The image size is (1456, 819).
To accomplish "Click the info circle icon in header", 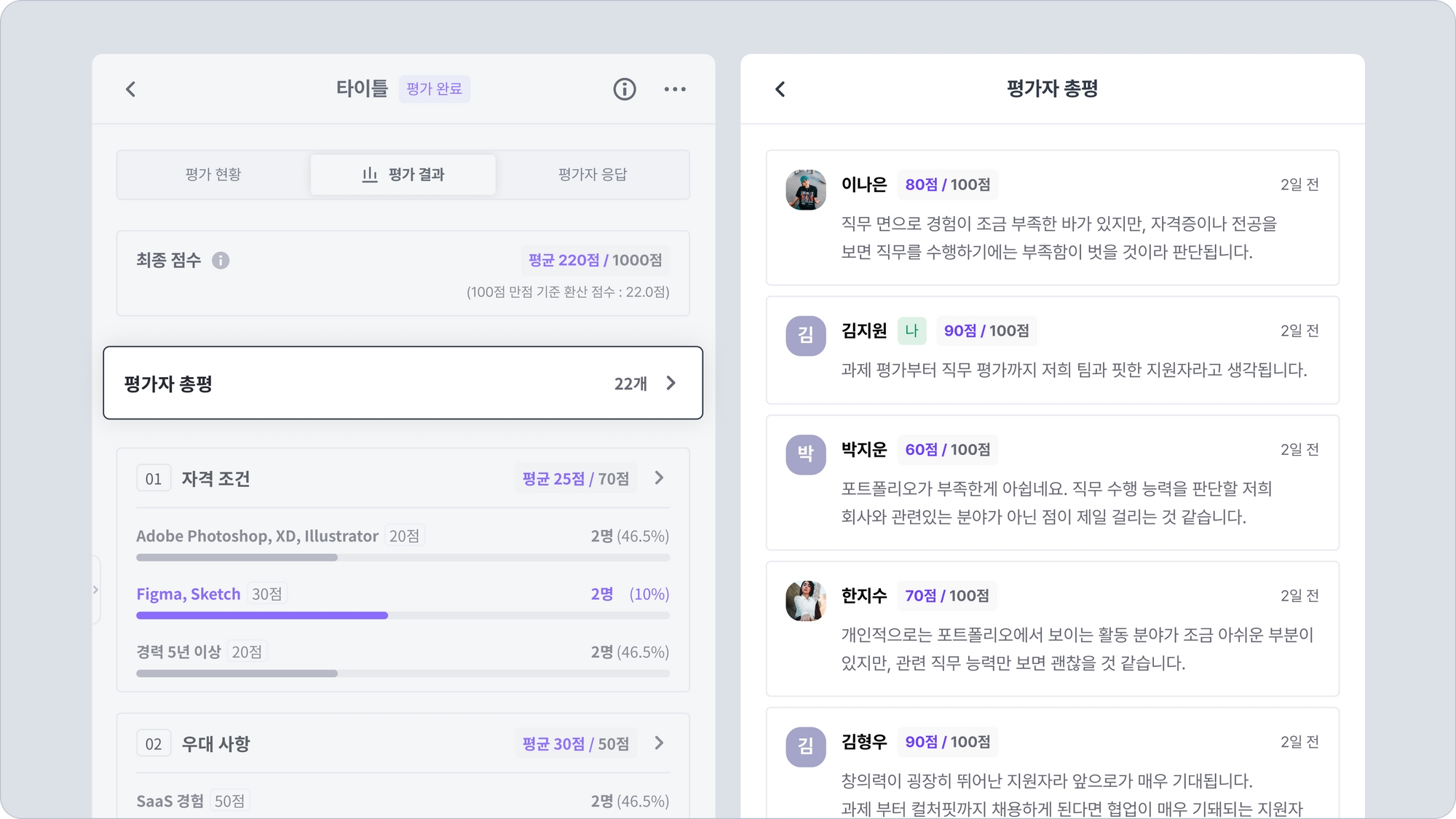I will pos(624,89).
